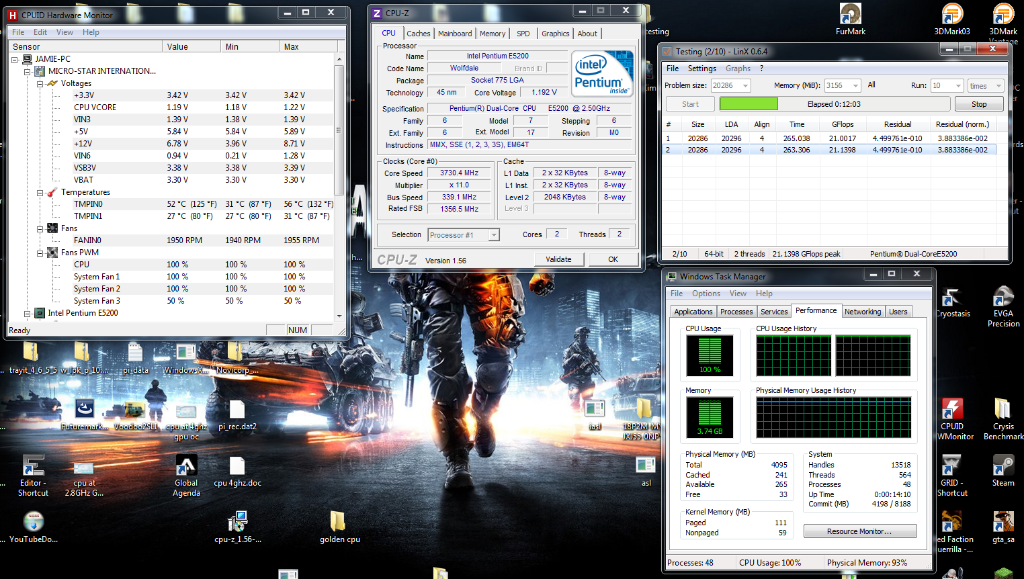
Task: Select the first result row in LinX
Action: tap(831, 138)
